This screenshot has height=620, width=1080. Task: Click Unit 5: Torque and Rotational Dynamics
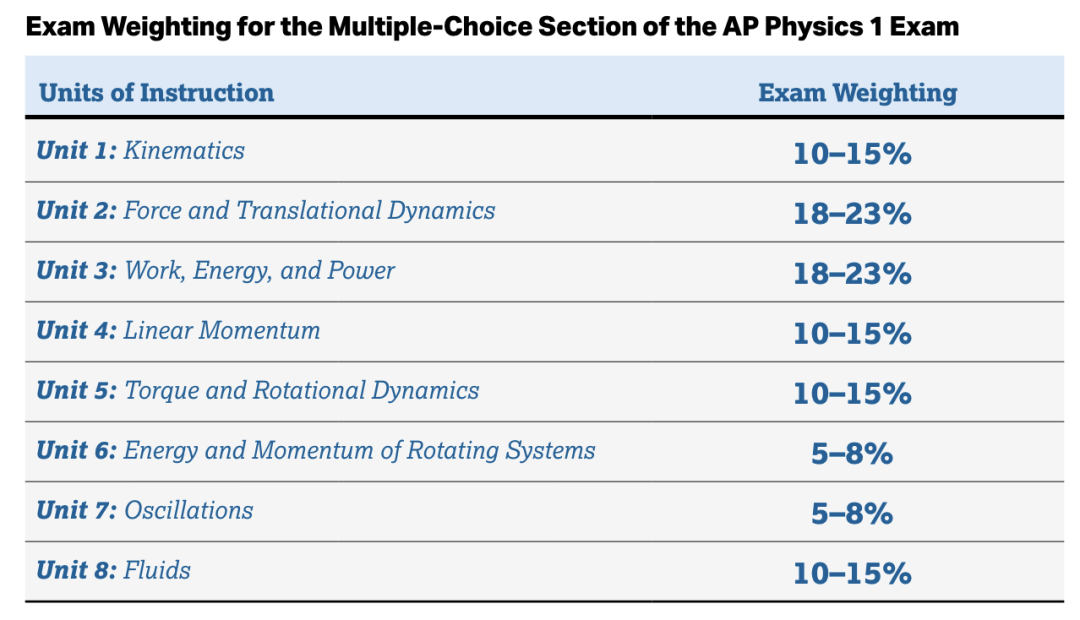pos(258,391)
